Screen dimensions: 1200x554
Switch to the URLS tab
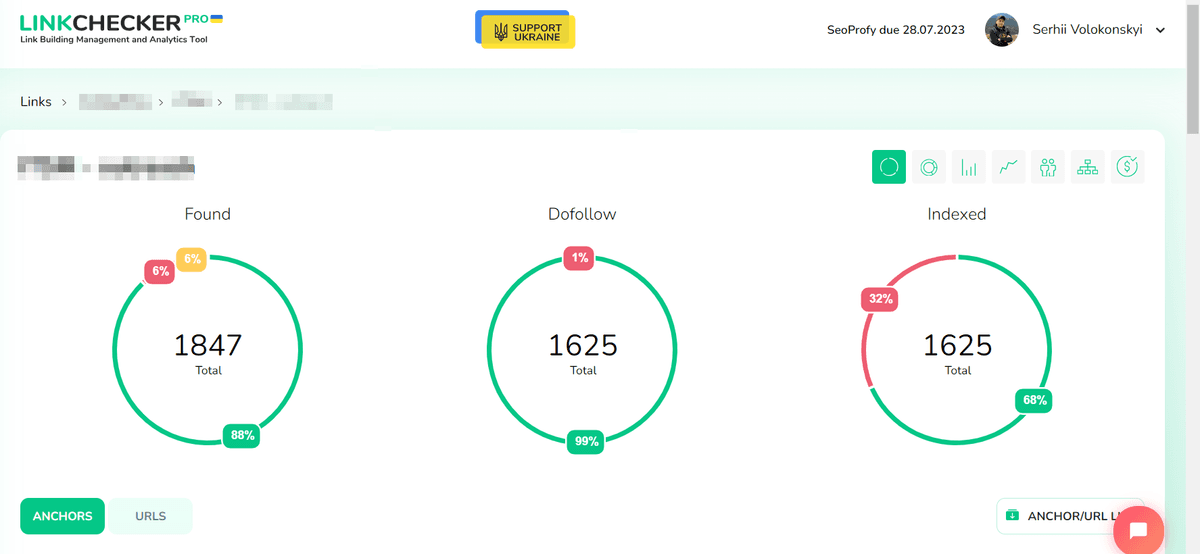click(x=150, y=516)
